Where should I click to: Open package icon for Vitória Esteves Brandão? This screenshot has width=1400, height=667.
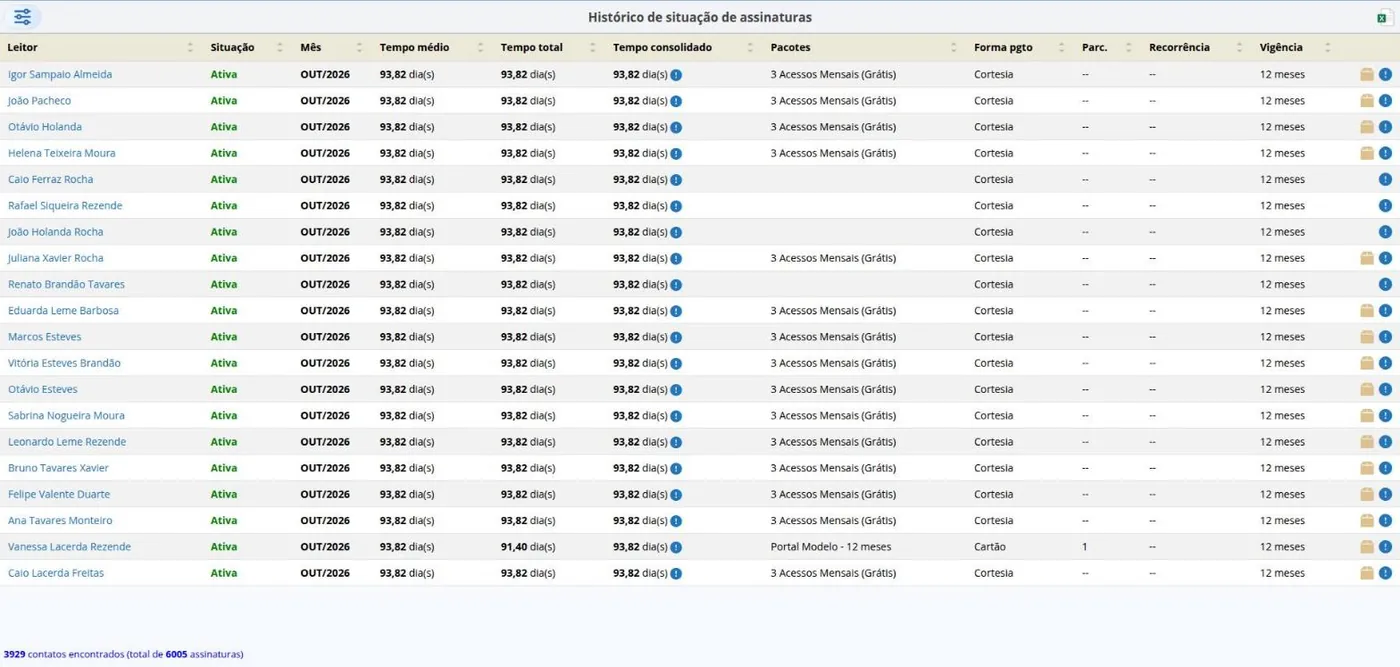click(1367, 363)
